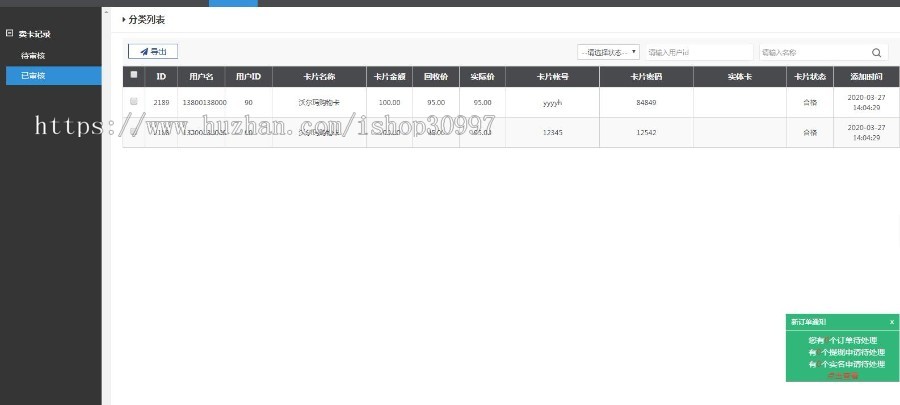Select the 已审核 sidebar item
This screenshot has height=405, width=900.
[33, 76]
